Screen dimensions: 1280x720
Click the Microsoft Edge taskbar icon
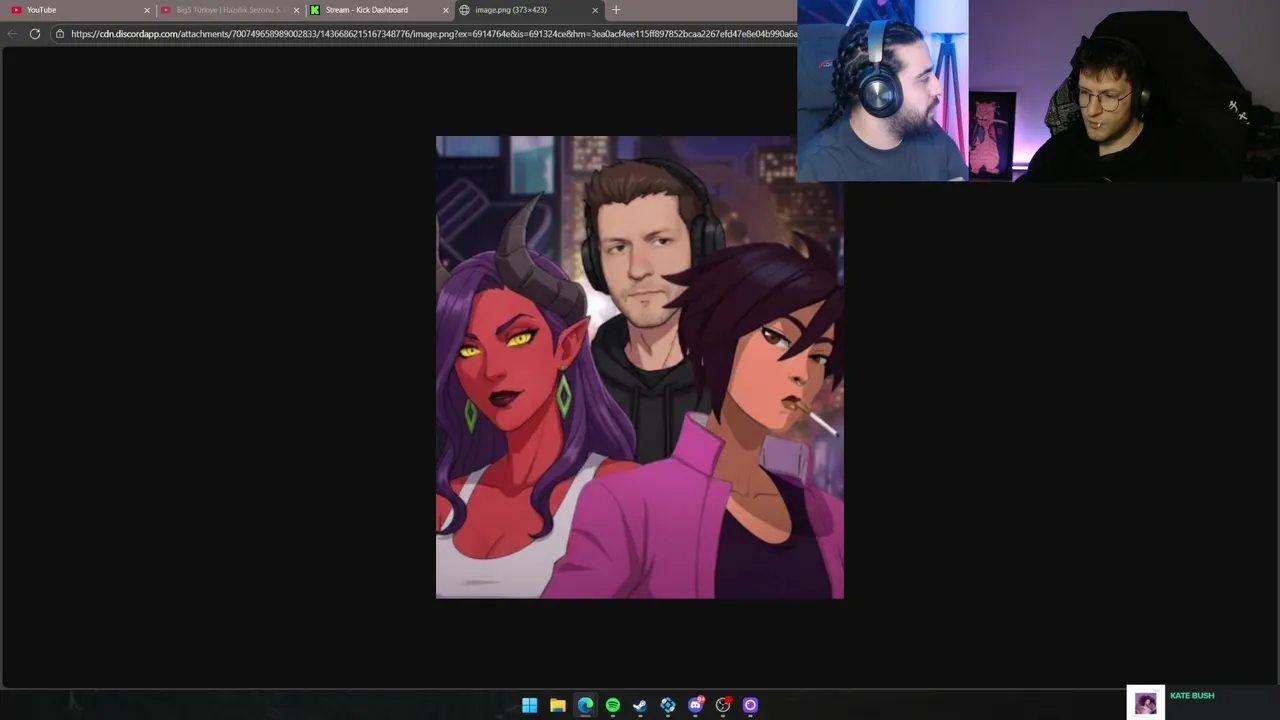coord(585,705)
